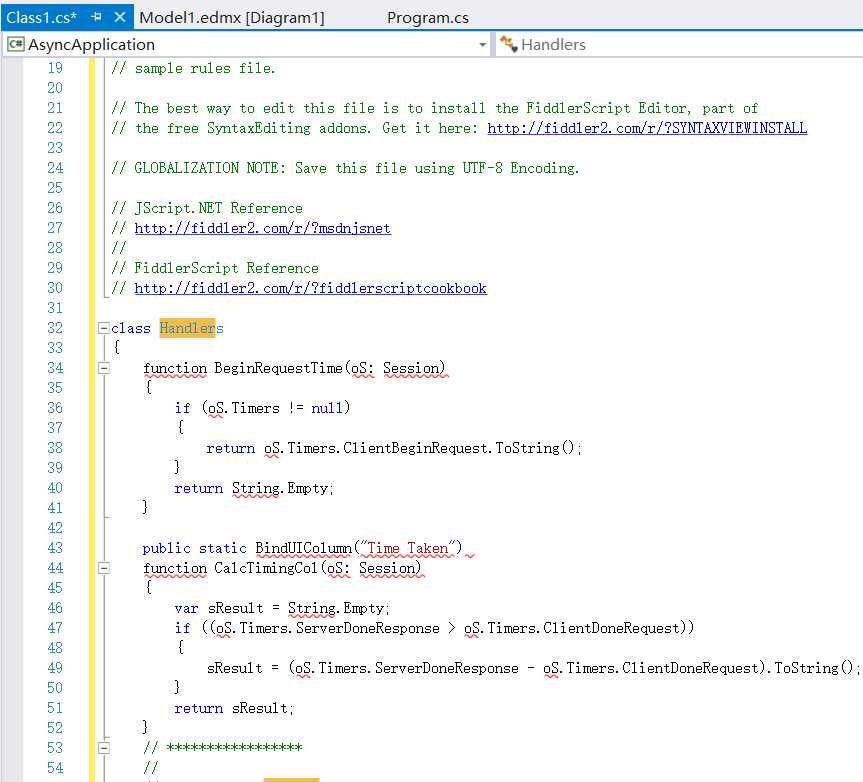This screenshot has height=782, width=863.
Task: Collapse the BeginRequestTime function
Action: click(x=103, y=368)
